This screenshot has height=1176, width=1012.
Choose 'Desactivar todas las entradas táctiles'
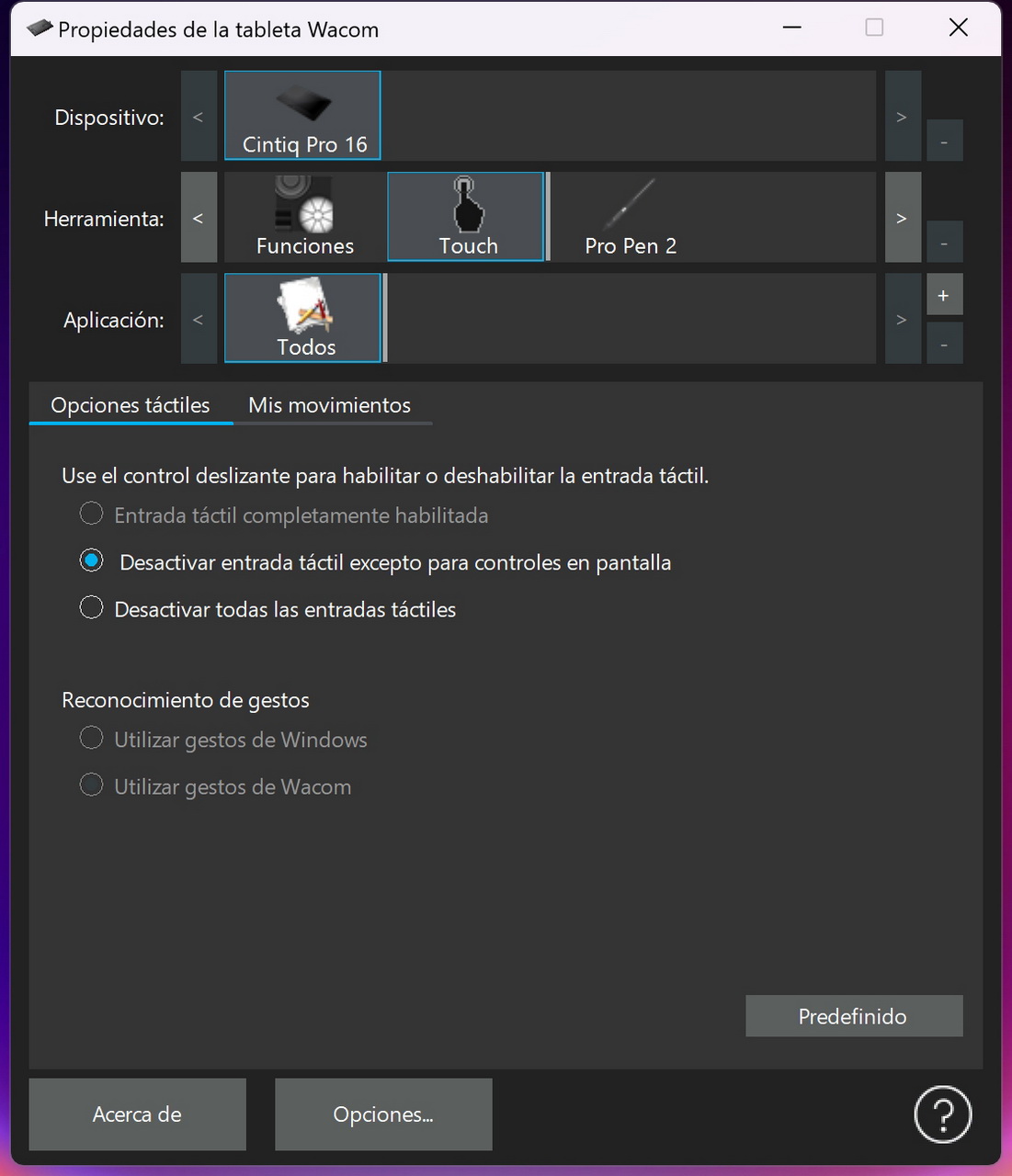[x=92, y=608]
